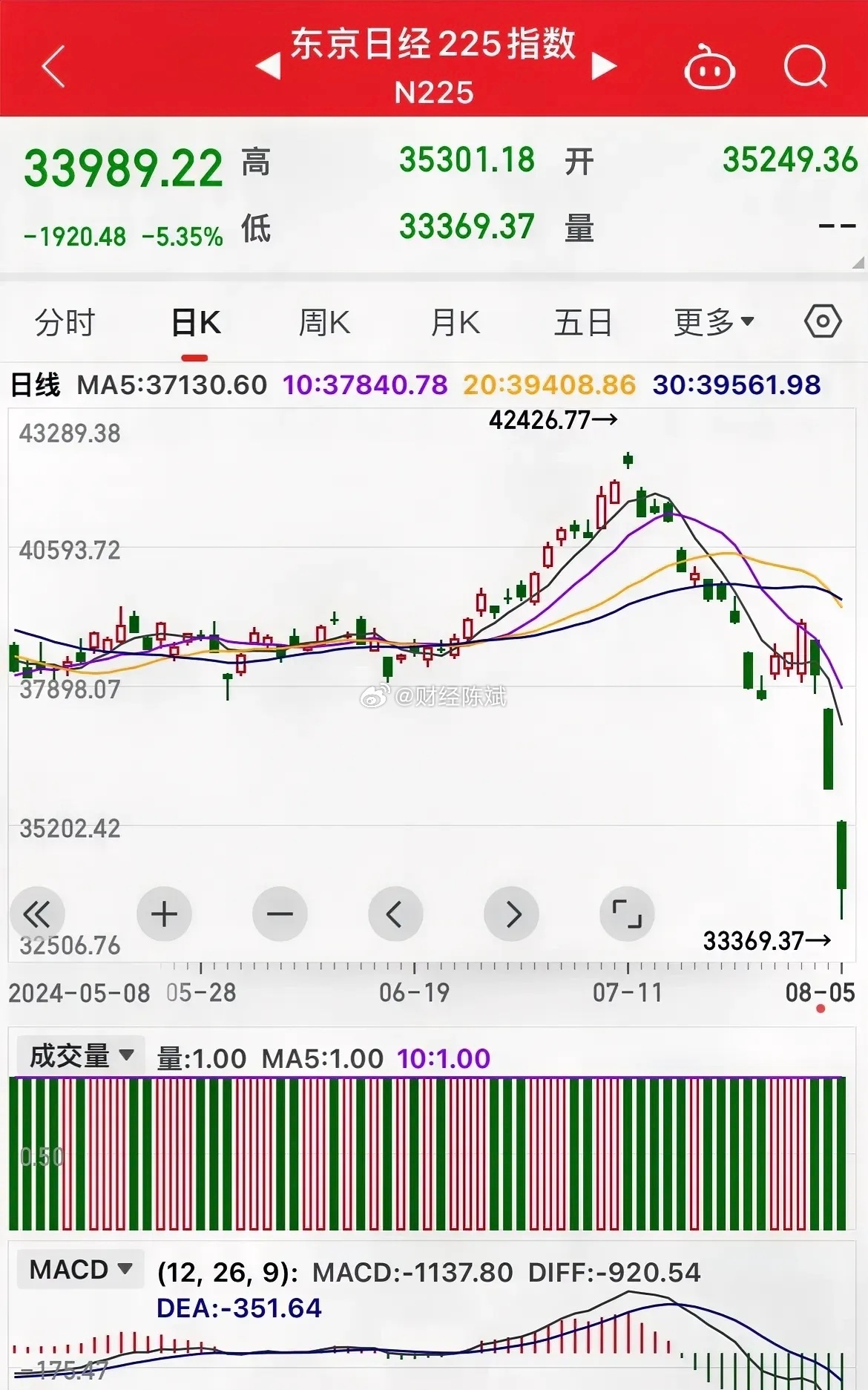Image resolution: width=868 pixels, height=1390 pixels.
Task: Select the 周K tab
Action: point(324,323)
